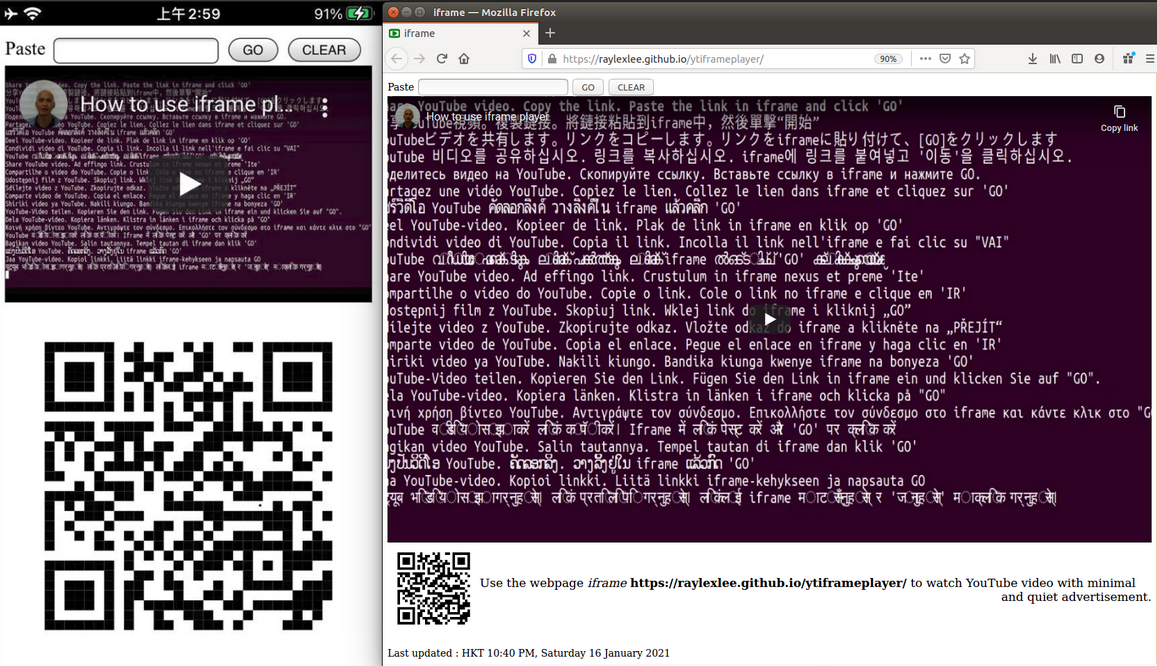Select the 'iframe' browser tab
This screenshot has height=666, width=1157.
(450, 33)
